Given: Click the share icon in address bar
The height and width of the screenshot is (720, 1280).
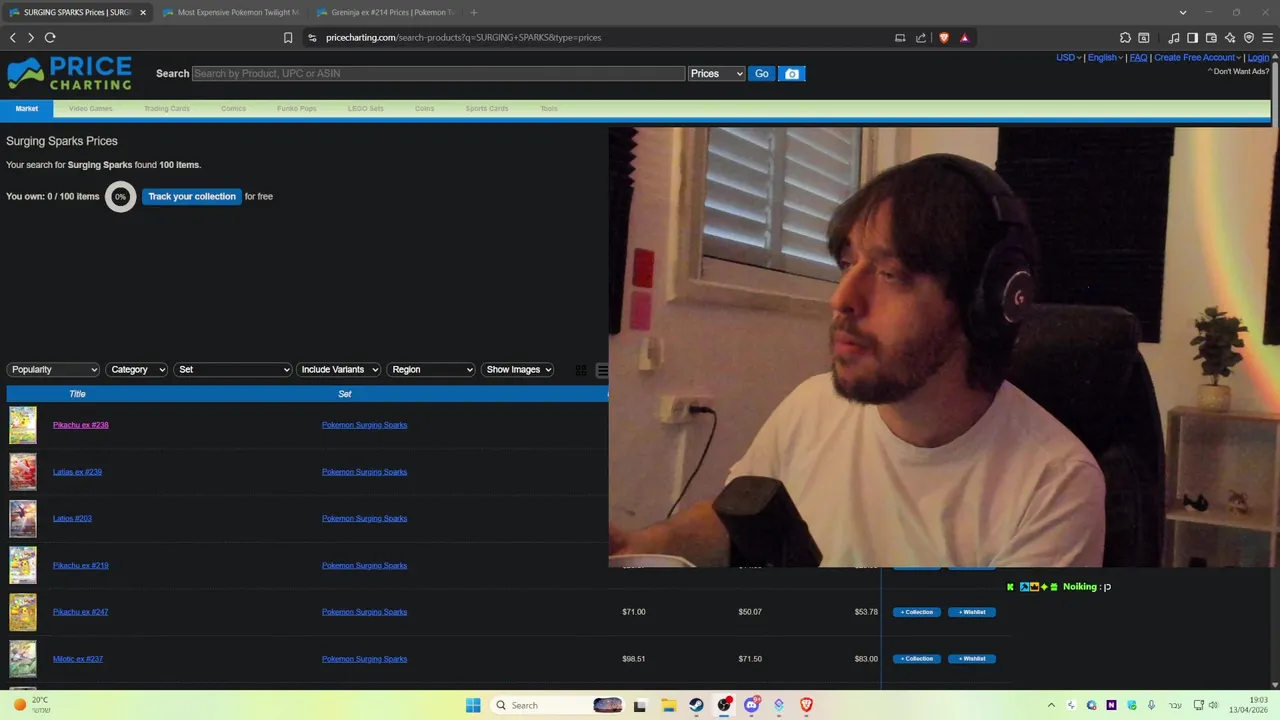Looking at the screenshot, I should click(921, 38).
